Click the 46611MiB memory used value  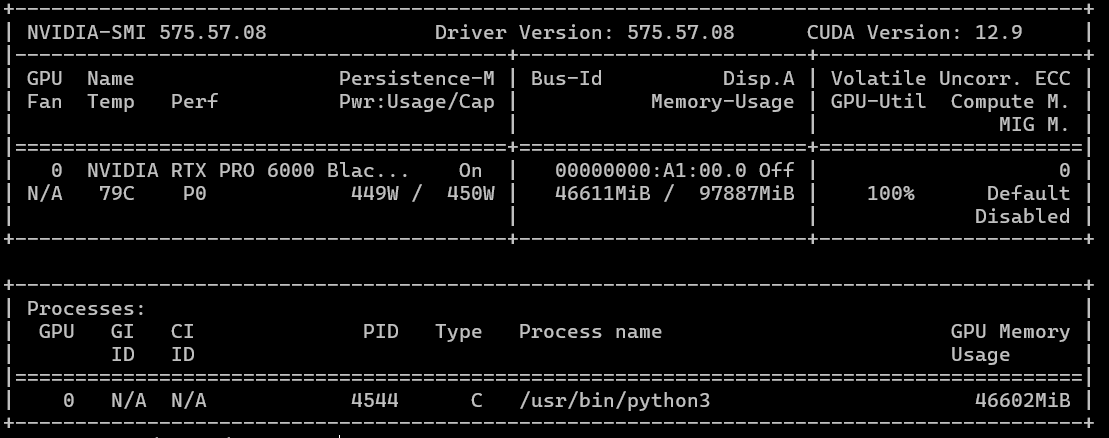(x=602, y=193)
